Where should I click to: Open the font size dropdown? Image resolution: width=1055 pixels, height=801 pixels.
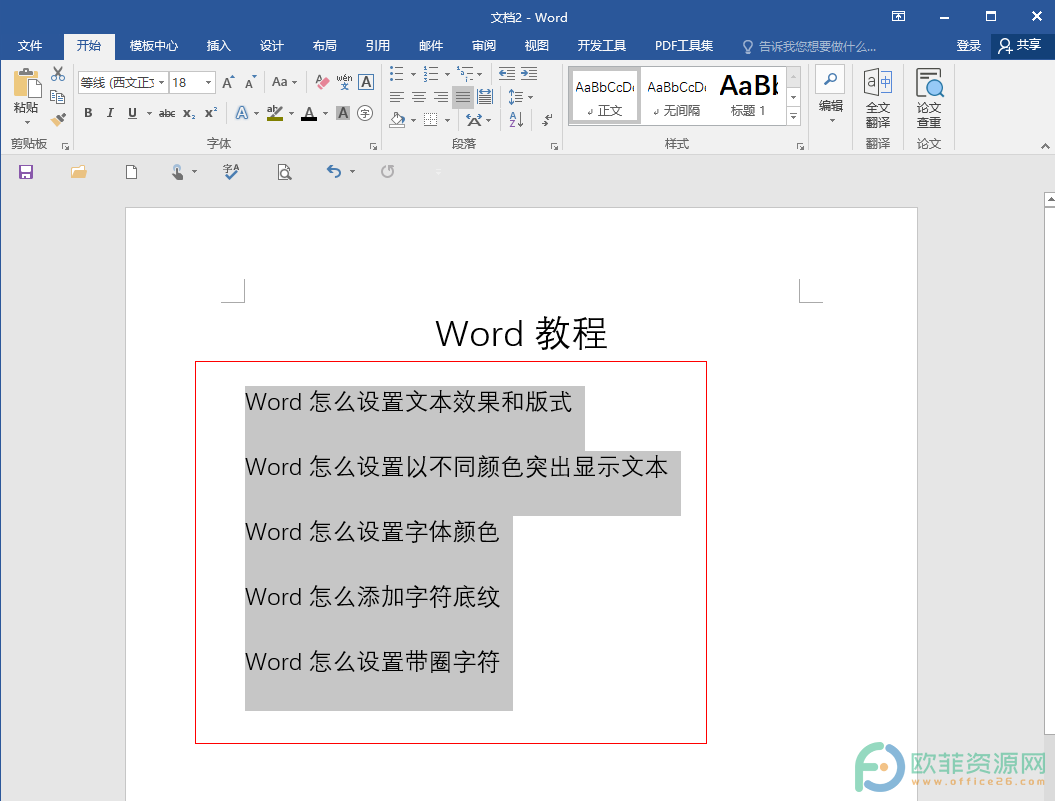point(209,82)
